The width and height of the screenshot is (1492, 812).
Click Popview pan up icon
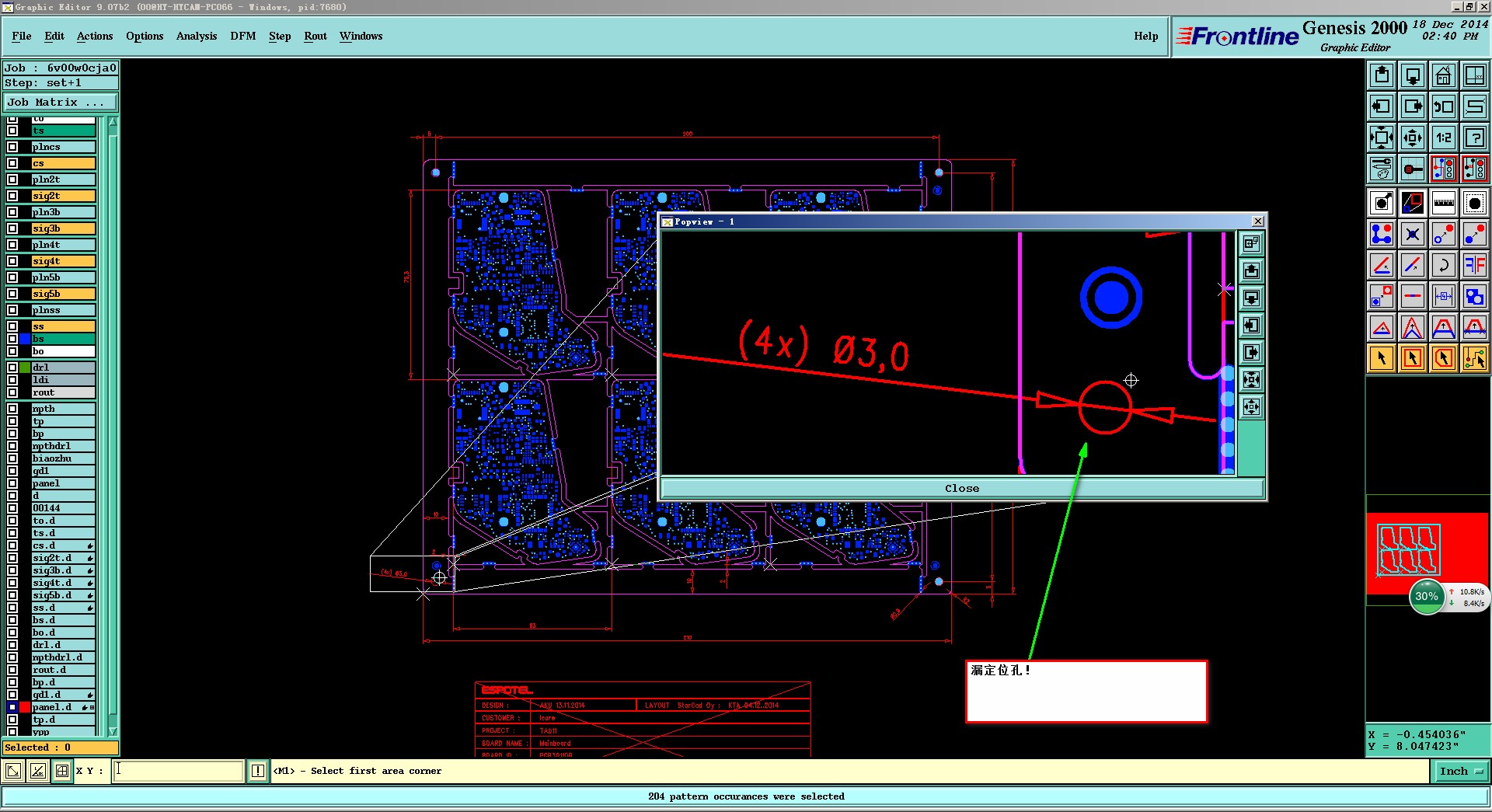pos(1251,271)
